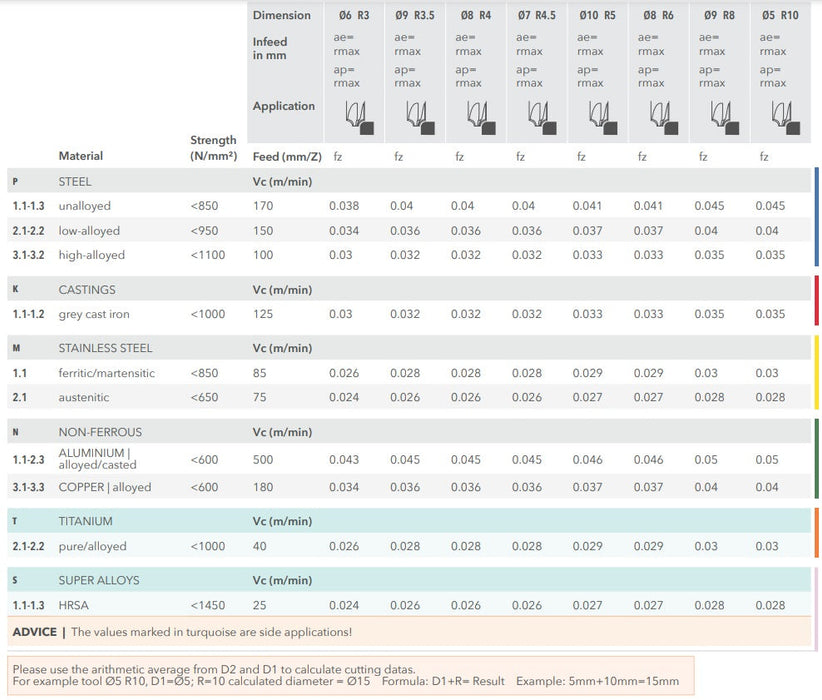Select the yellow bar next to STAINLESS STEEL
The height and width of the screenshot is (700, 822).
click(x=817, y=372)
